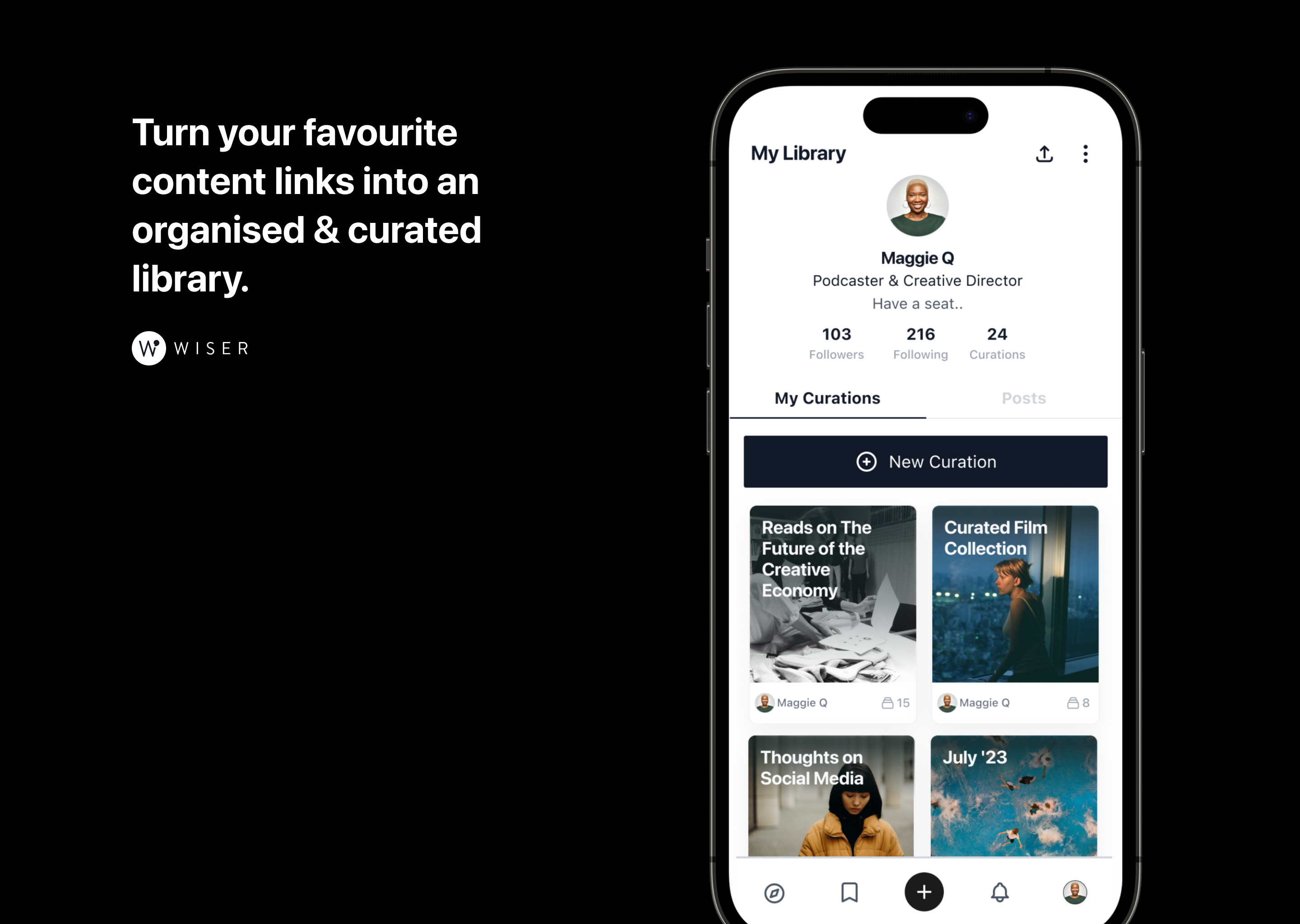Tap the New Curation button
Image resolution: width=1300 pixels, height=924 pixels.
click(x=926, y=461)
